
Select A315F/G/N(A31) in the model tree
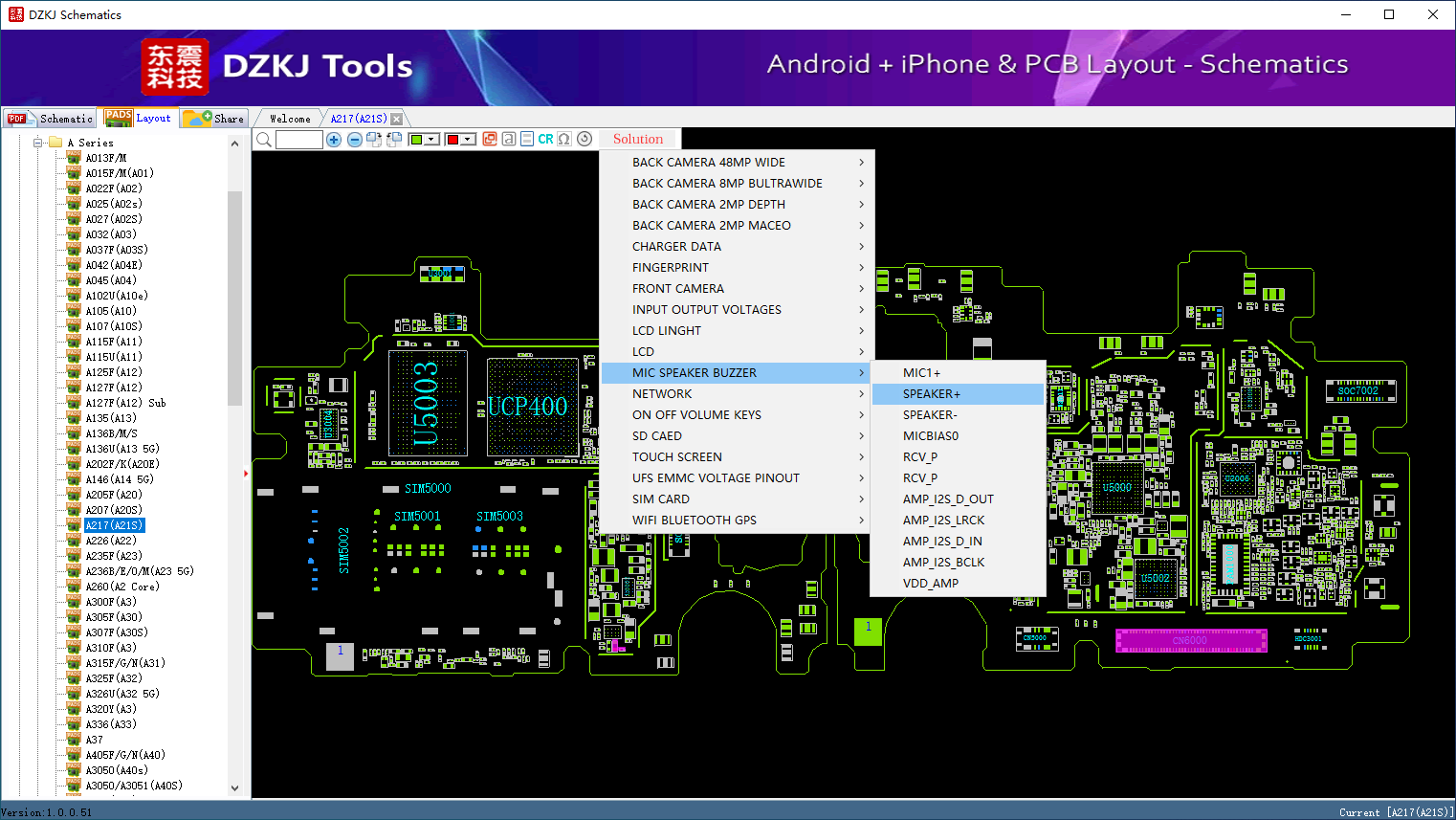point(125,663)
